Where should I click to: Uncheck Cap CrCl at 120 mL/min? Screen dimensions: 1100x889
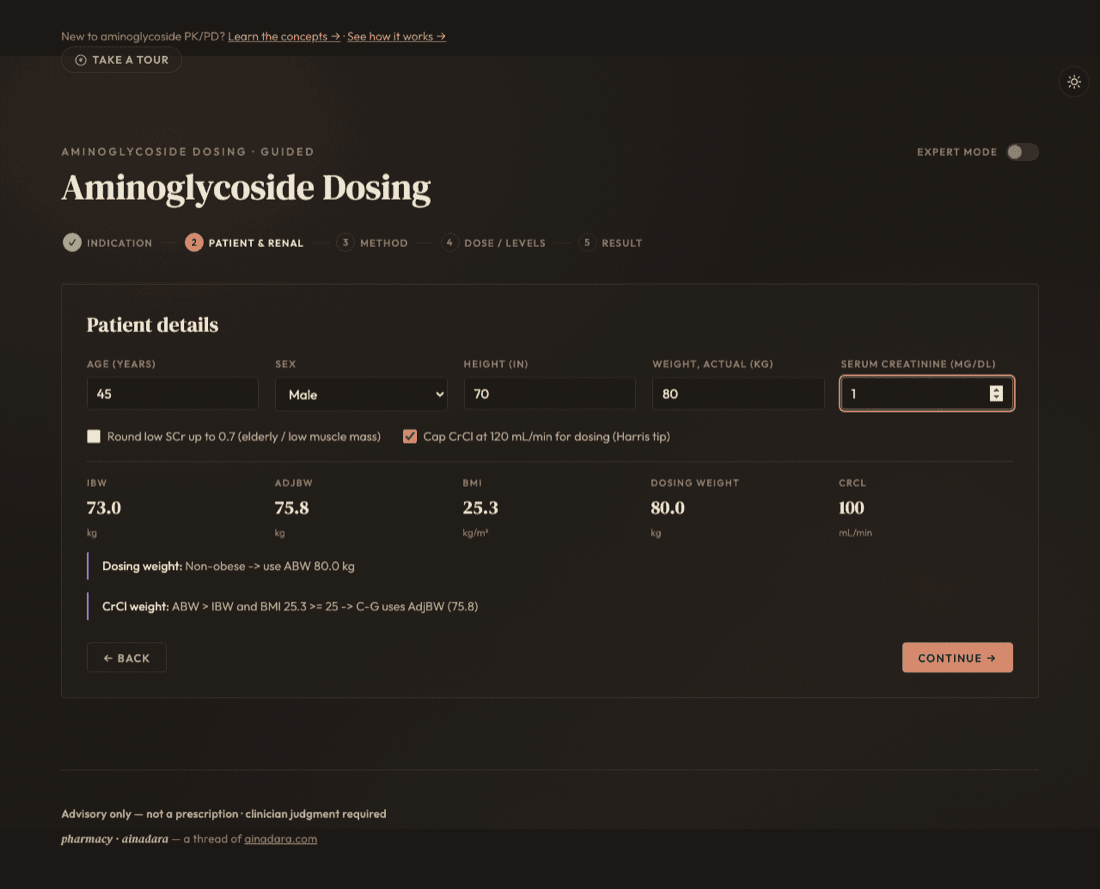[x=410, y=436]
